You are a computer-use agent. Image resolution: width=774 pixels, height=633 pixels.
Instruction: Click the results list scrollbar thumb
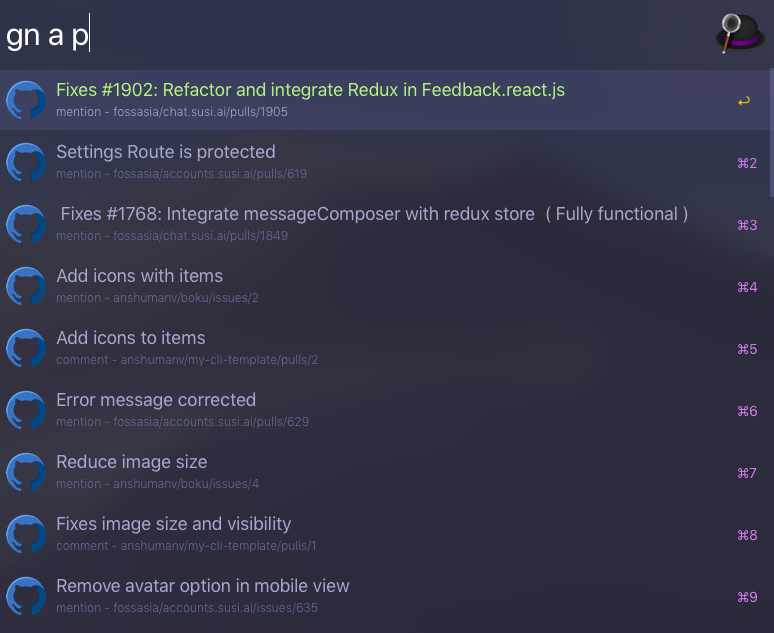772,132
